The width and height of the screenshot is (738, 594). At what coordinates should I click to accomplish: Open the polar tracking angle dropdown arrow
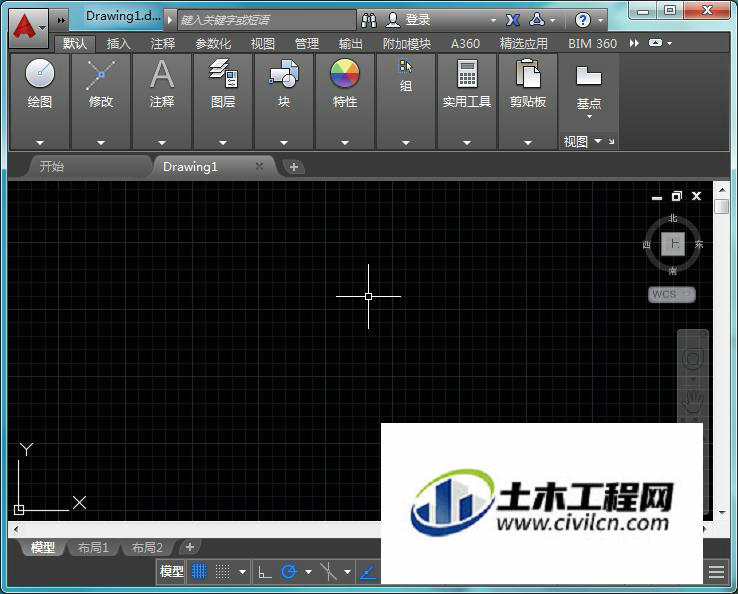click(x=308, y=572)
